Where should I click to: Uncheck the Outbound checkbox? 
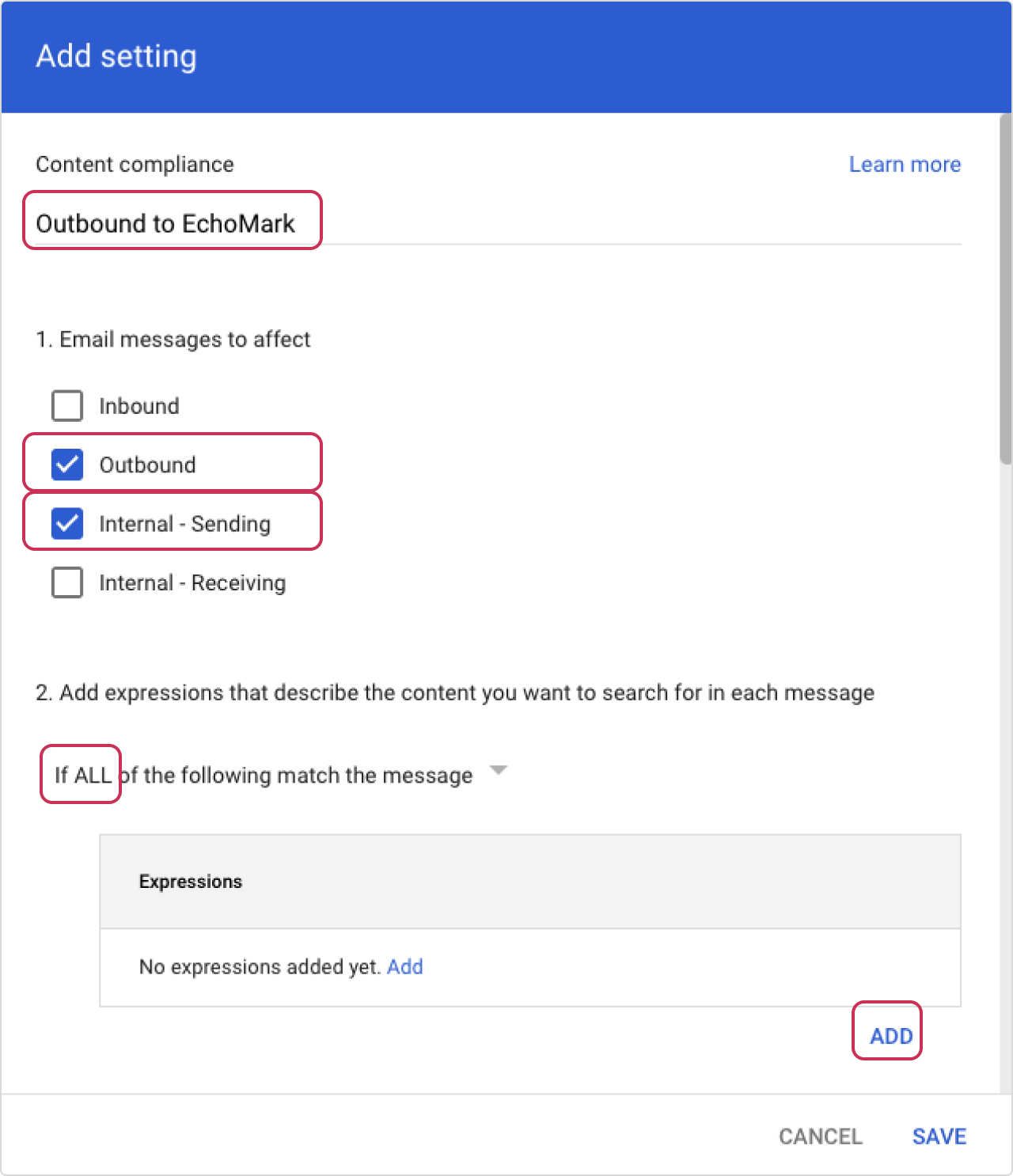coord(67,465)
